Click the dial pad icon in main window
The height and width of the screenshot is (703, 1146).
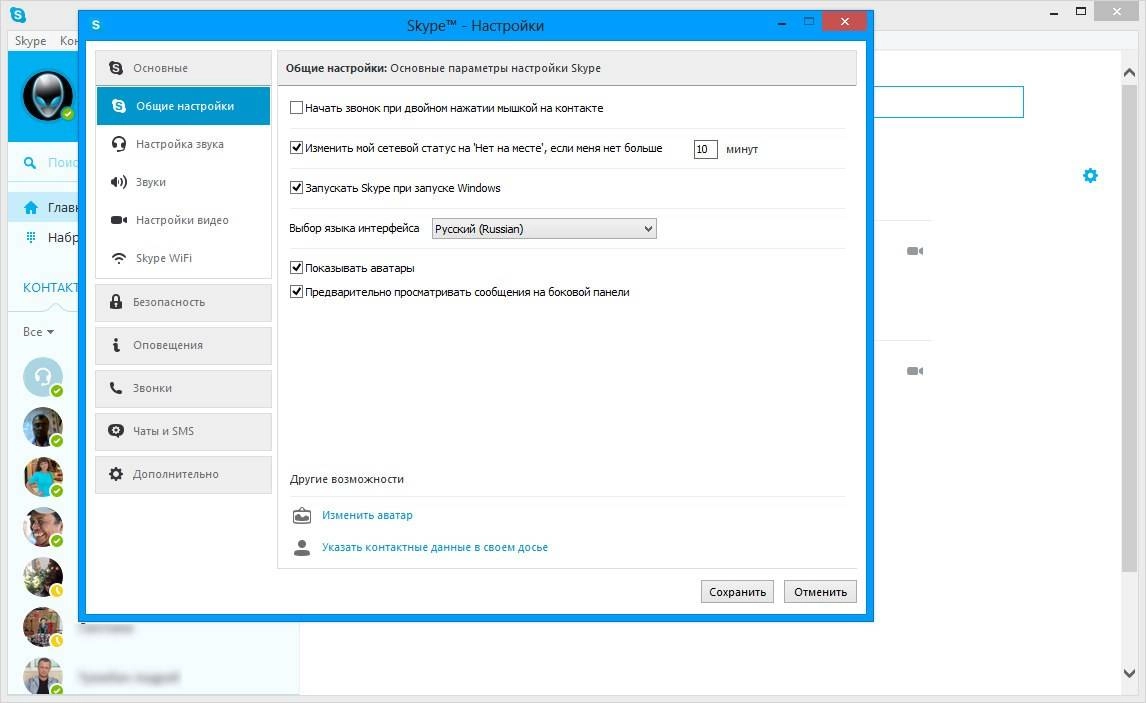[x=31, y=238]
